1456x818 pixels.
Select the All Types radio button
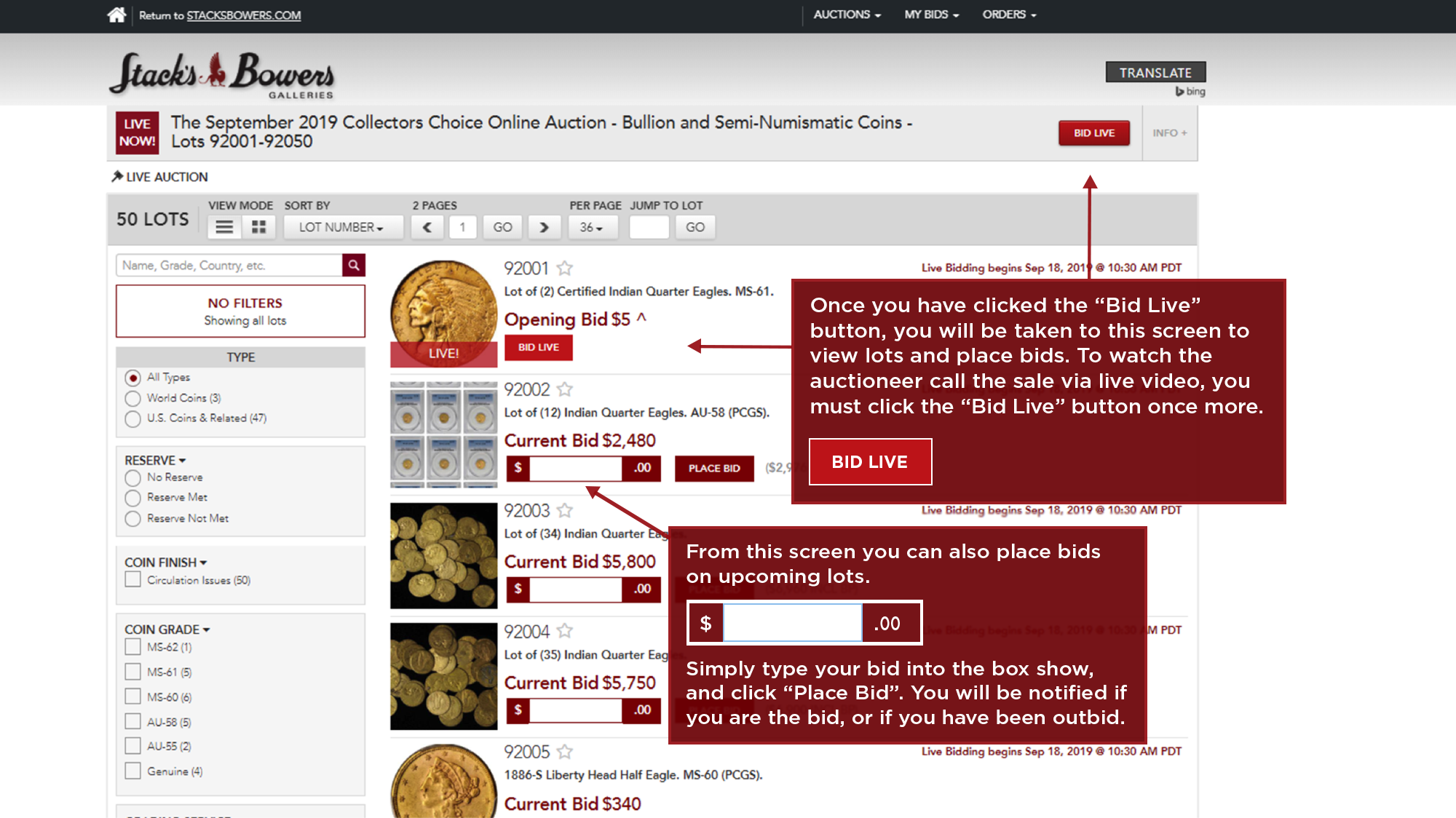(x=134, y=377)
